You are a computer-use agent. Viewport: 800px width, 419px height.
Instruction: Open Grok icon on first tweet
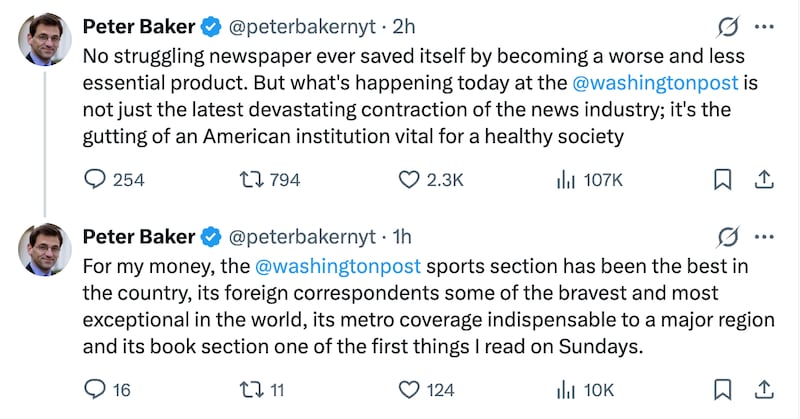click(730, 27)
